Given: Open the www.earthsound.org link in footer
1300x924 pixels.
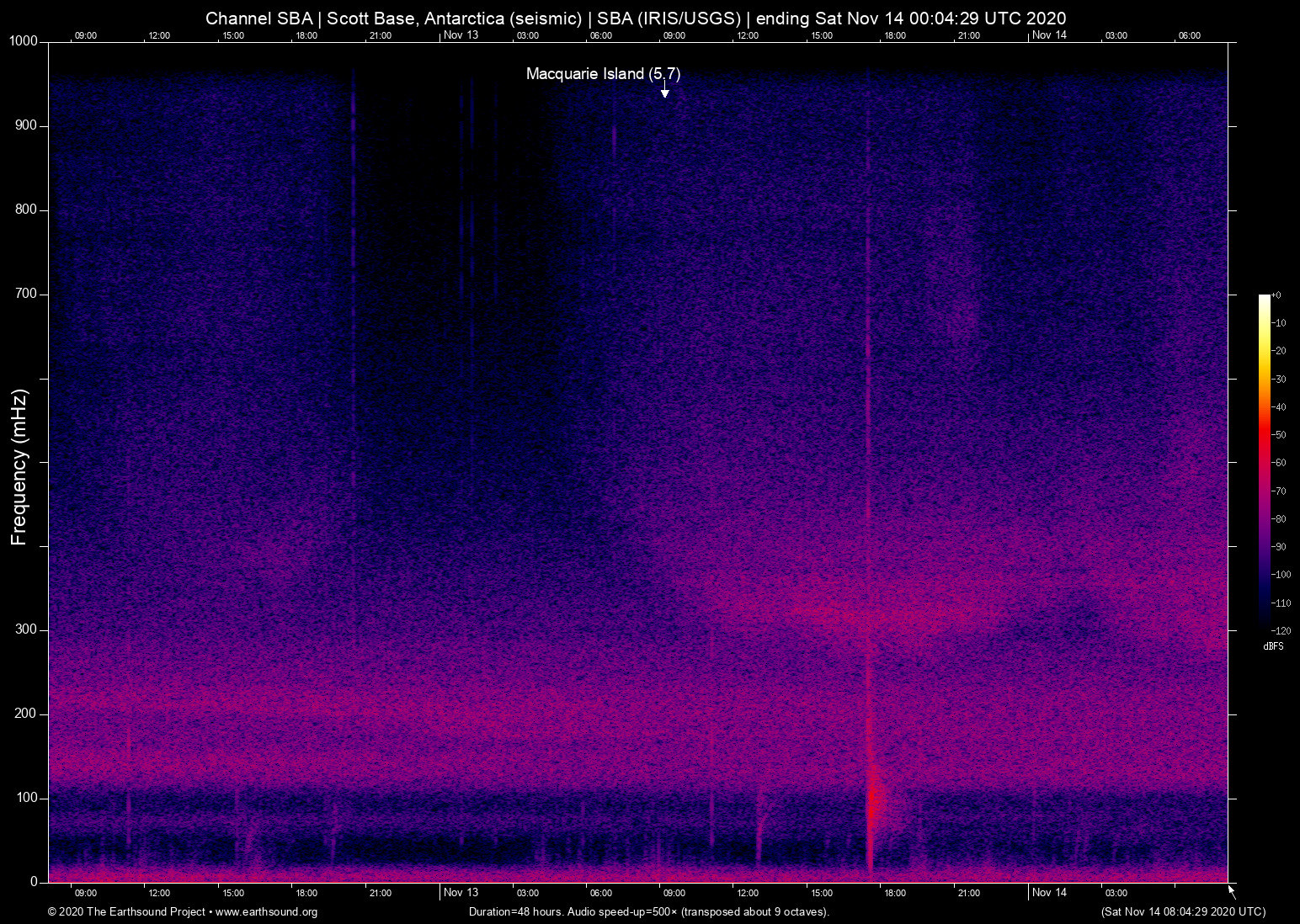Looking at the screenshot, I should click(x=266, y=912).
